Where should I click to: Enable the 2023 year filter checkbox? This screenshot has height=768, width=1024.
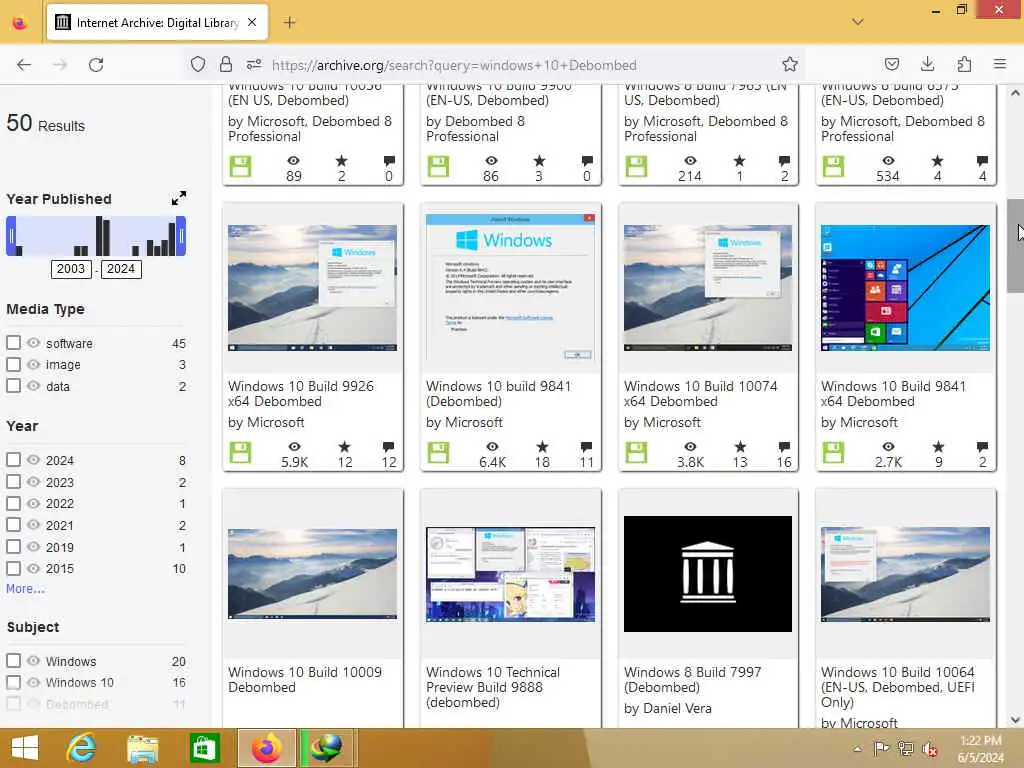tap(13, 481)
